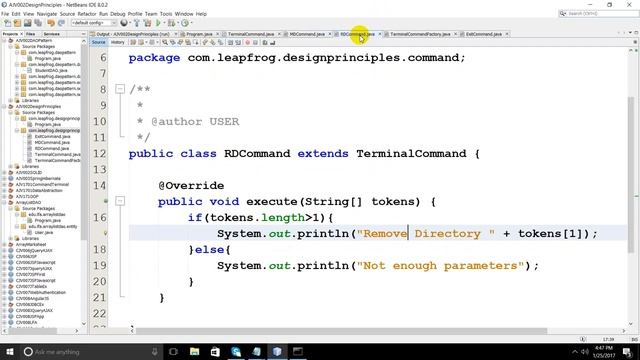The width and height of the screenshot is (640, 360).
Task: Click the Save All toolbar icon
Action: pyautogui.click(x=38, y=23)
